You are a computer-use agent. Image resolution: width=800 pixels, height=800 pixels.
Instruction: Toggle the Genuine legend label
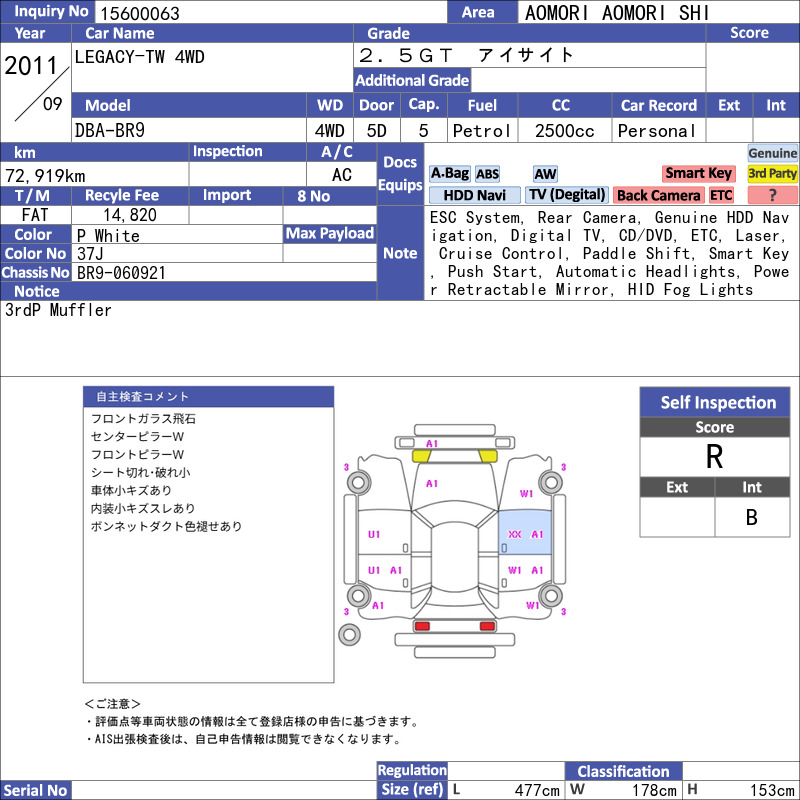(x=772, y=153)
